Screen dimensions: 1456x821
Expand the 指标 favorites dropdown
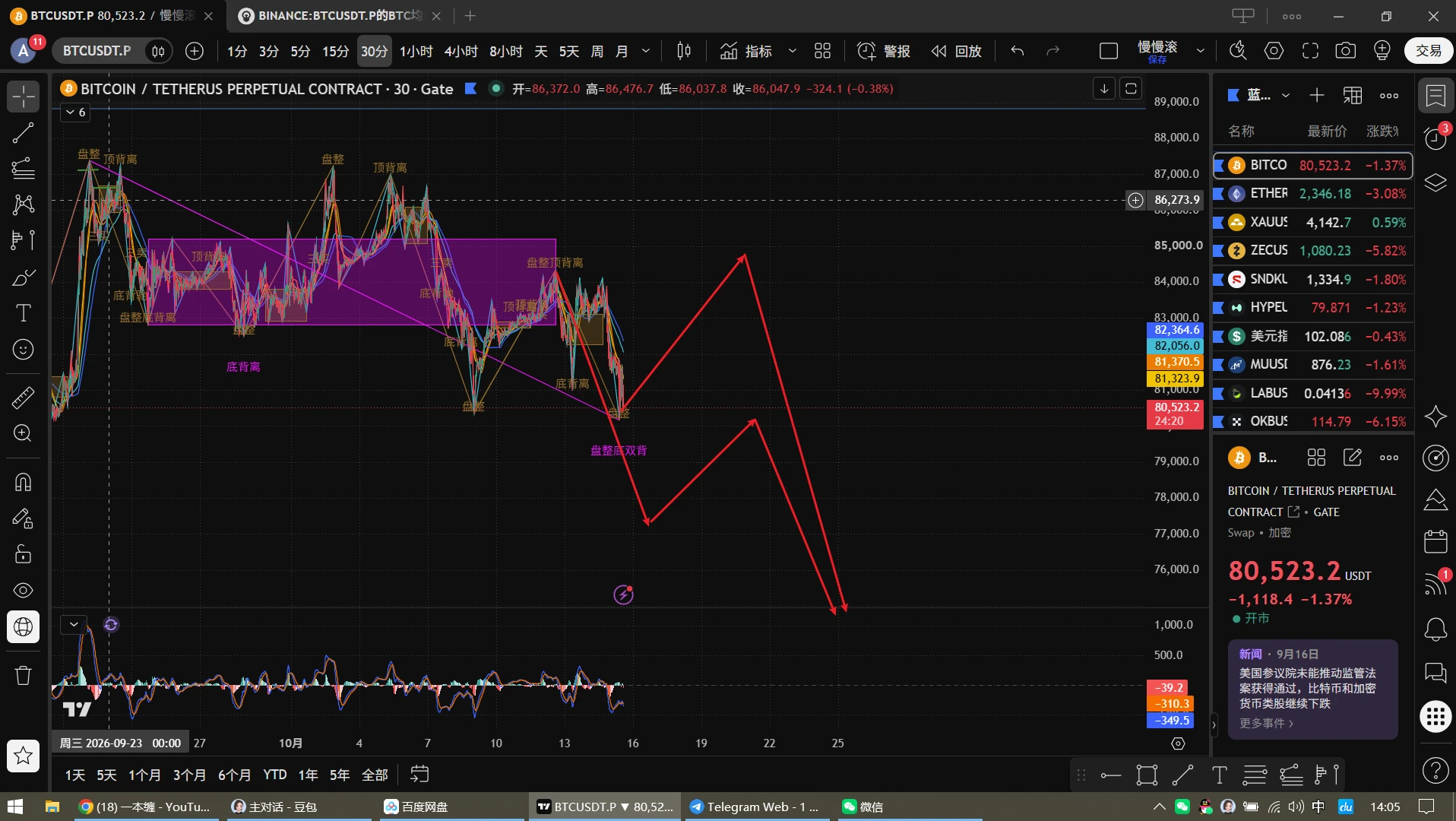[x=792, y=51]
